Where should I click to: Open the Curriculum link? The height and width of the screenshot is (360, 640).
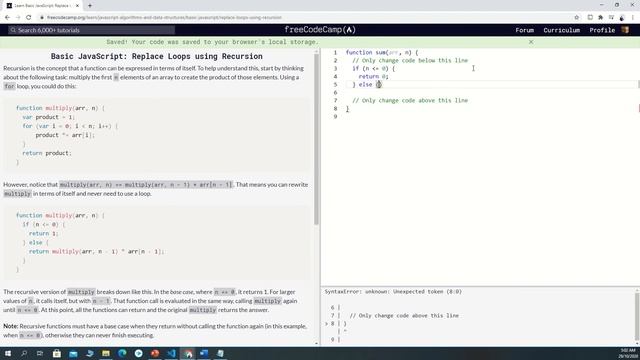[x=561, y=30]
